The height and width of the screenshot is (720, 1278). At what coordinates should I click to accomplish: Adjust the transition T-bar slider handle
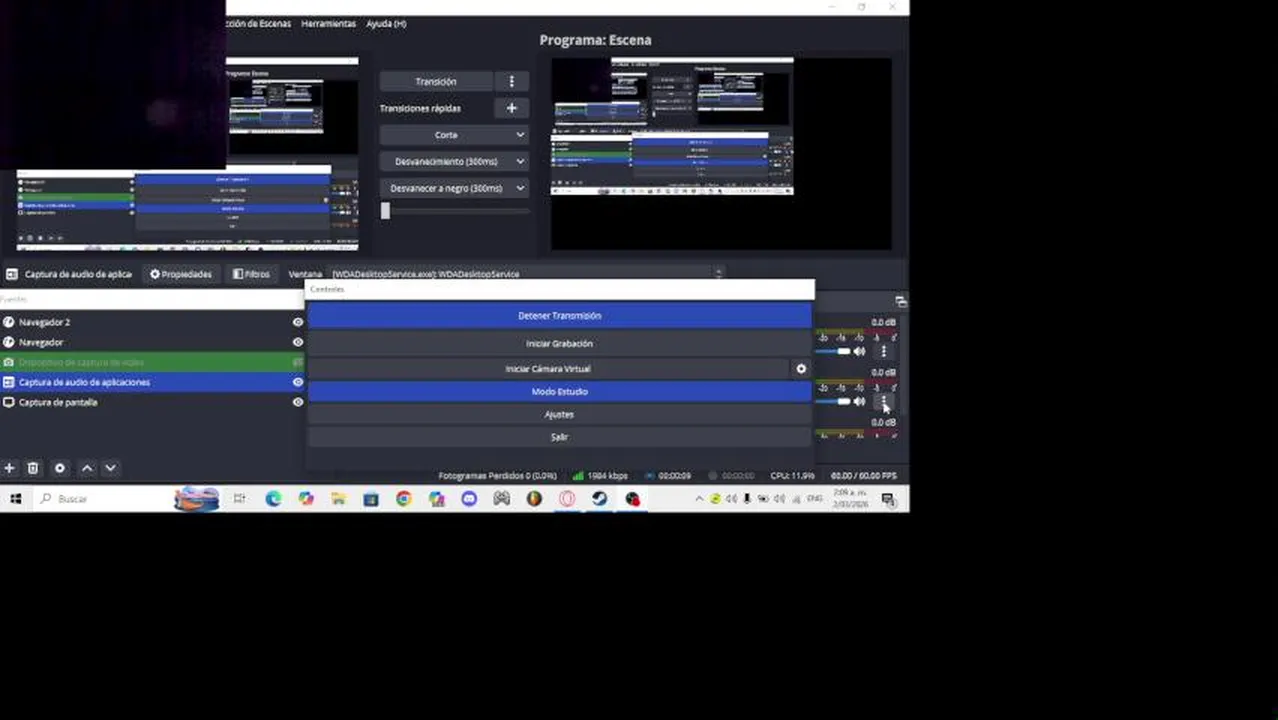(385, 211)
